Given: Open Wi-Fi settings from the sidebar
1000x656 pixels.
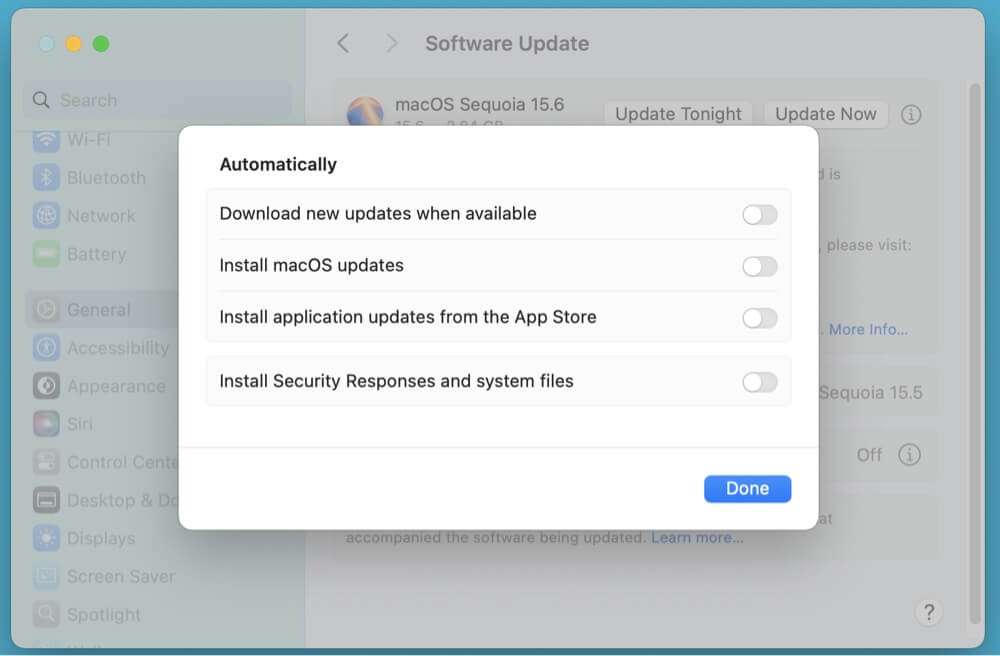Looking at the screenshot, I should (90, 139).
